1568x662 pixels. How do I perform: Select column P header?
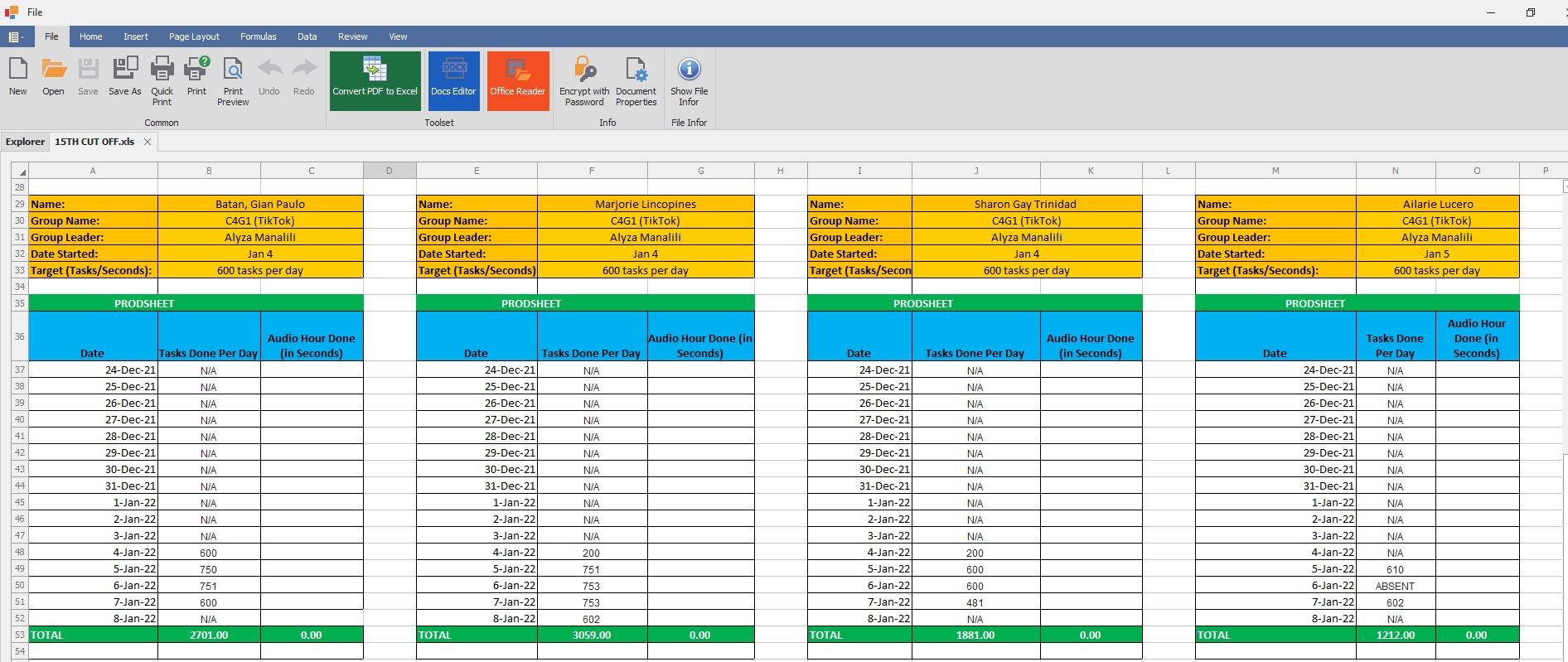(1546, 171)
